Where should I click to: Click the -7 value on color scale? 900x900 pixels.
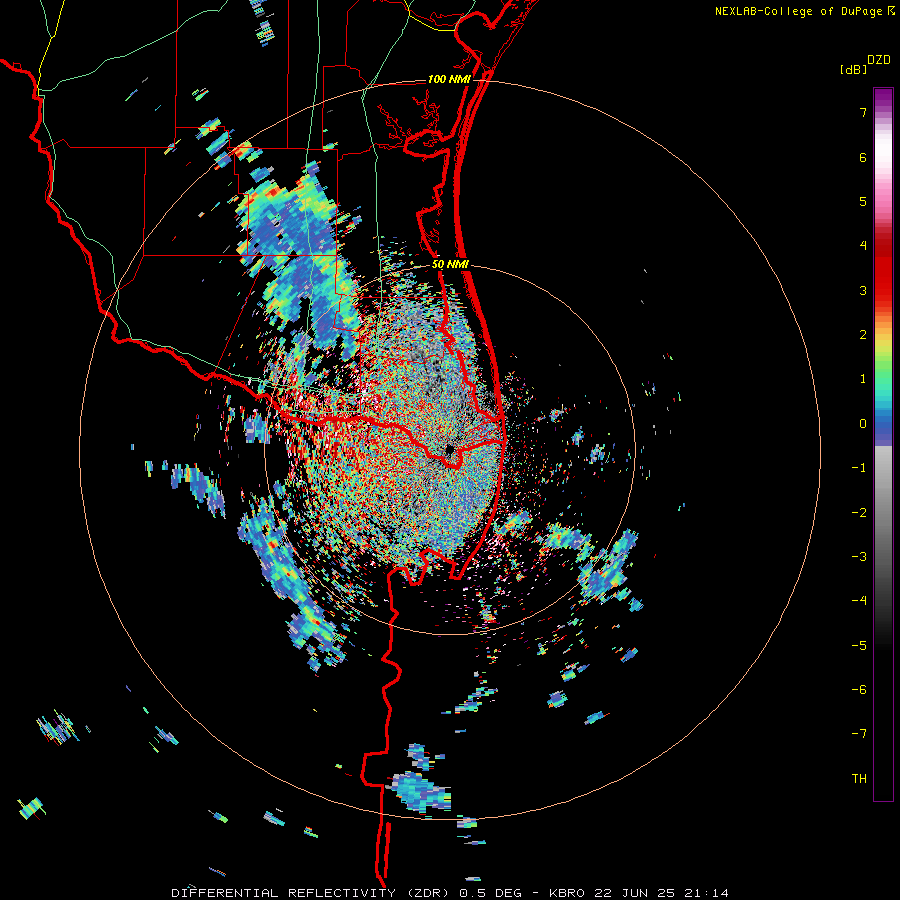859,734
